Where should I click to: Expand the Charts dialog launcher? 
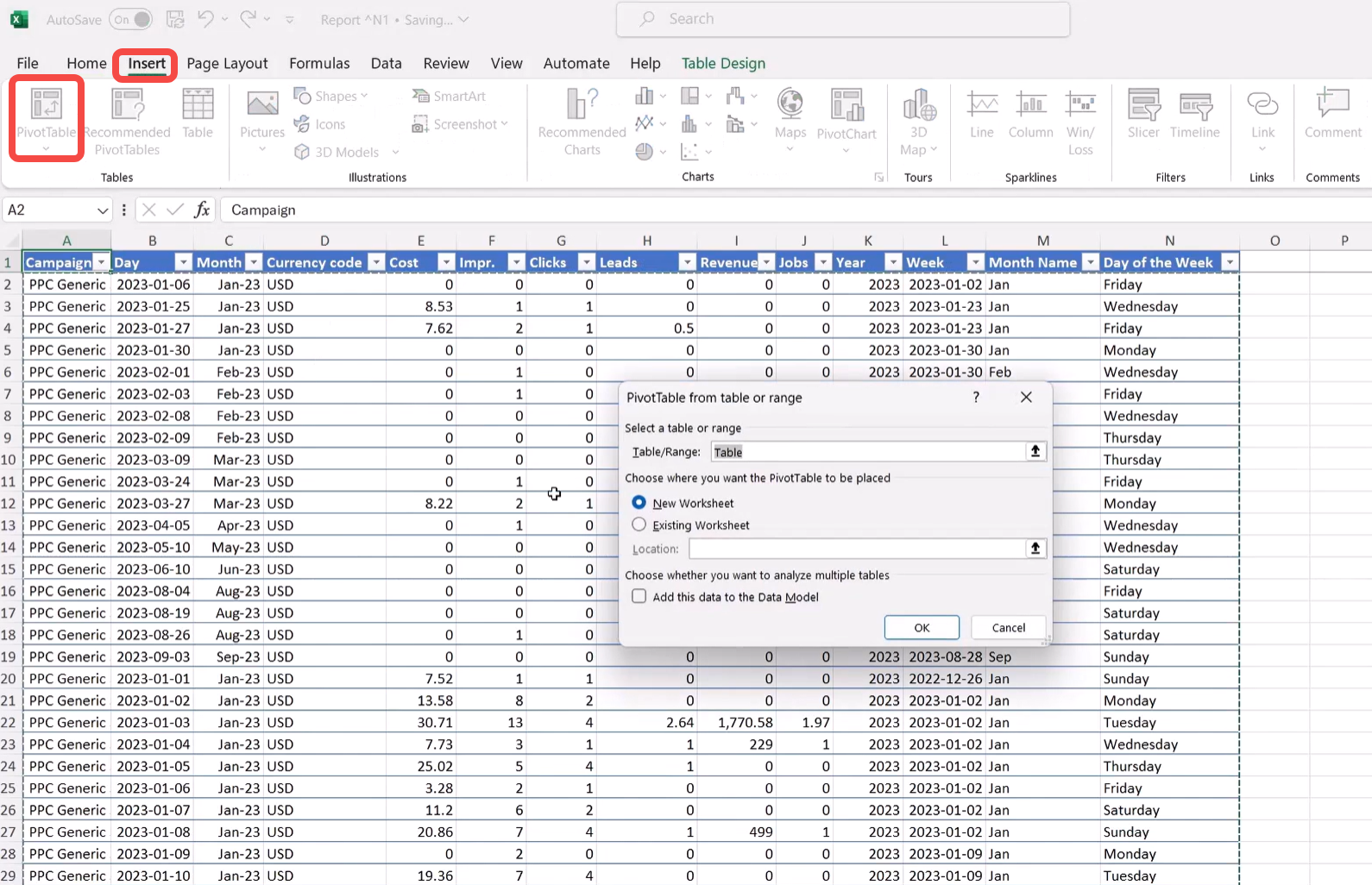(x=879, y=178)
